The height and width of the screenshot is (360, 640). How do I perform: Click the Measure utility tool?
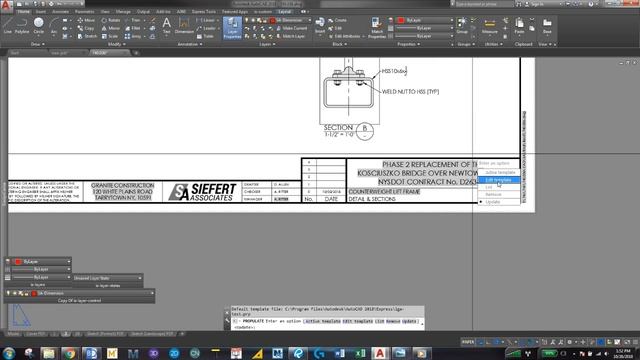pos(489,25)
